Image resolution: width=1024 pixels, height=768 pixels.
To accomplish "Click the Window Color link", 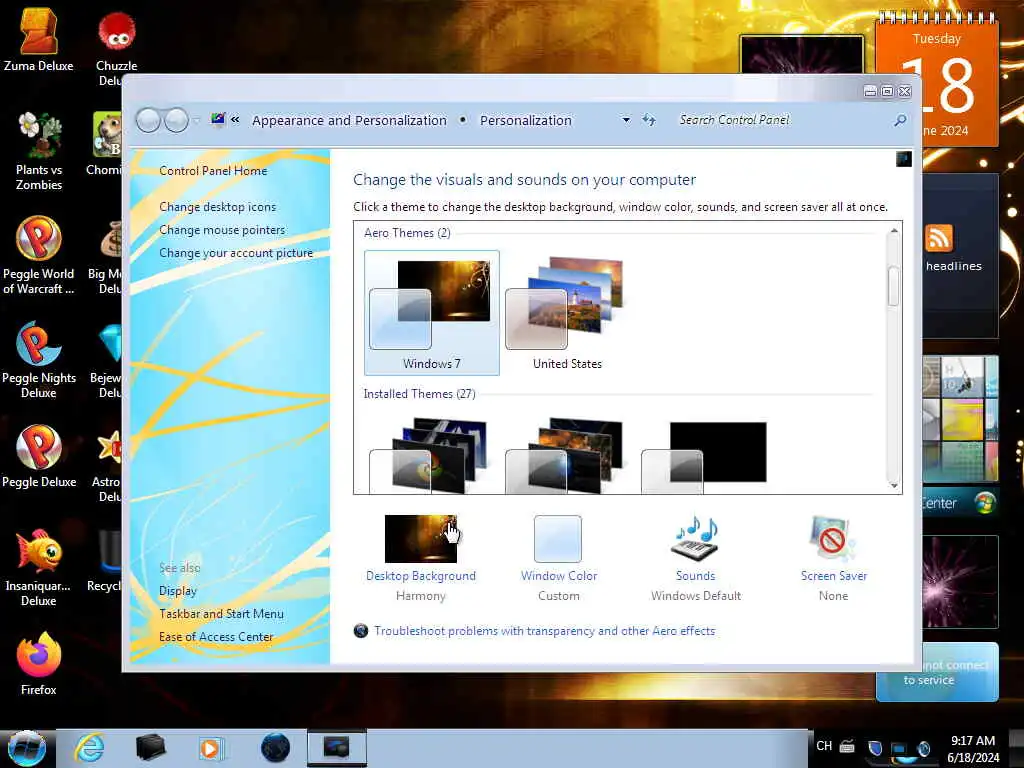I will point(559,576).
